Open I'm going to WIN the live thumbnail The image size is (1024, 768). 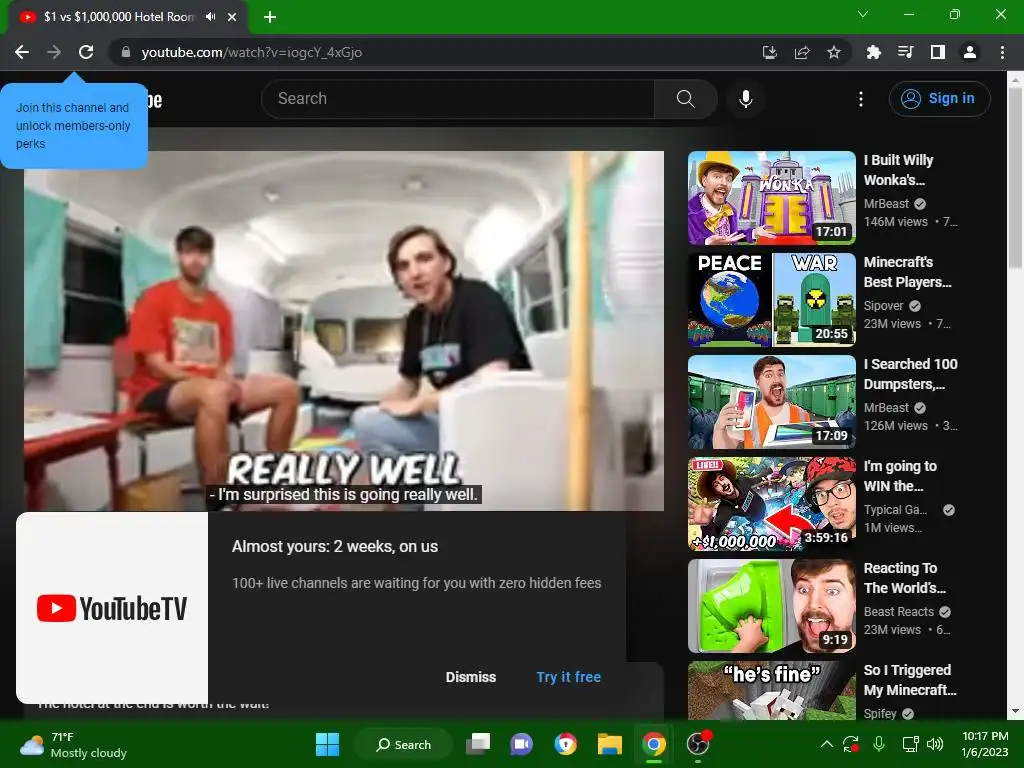pyautogui.click(x=772, y=504)
